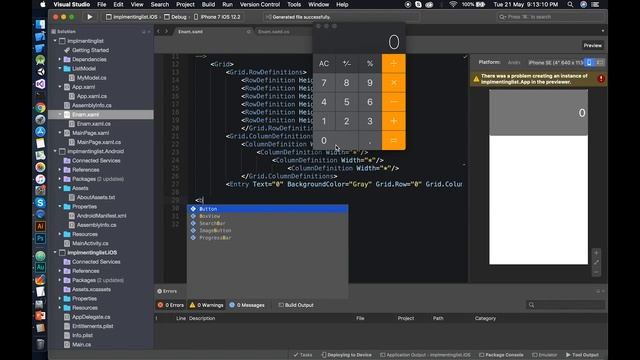Click the Errors pad search field
The width and height of the screenshot is (640, 360).
(x=566, y=304)
